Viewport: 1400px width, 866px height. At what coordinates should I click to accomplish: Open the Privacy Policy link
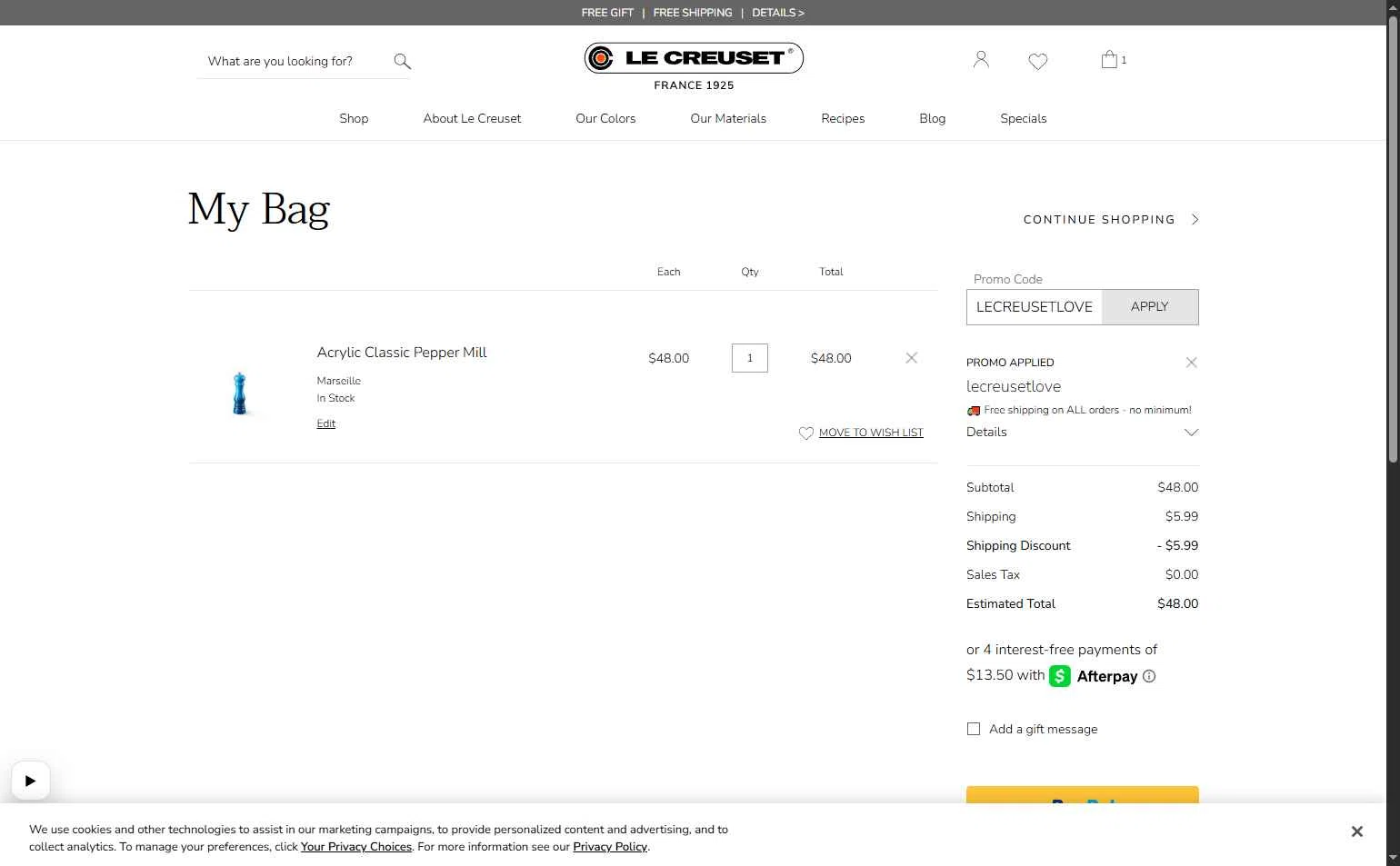point(610,847)
